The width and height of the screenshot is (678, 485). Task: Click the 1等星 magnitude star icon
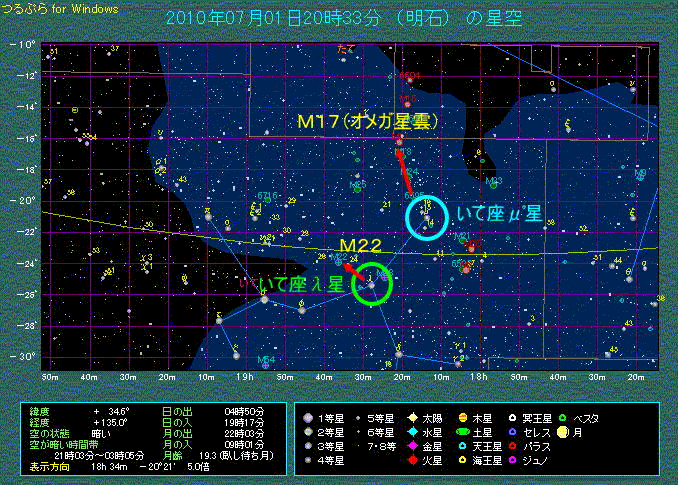tap(309, 418)
